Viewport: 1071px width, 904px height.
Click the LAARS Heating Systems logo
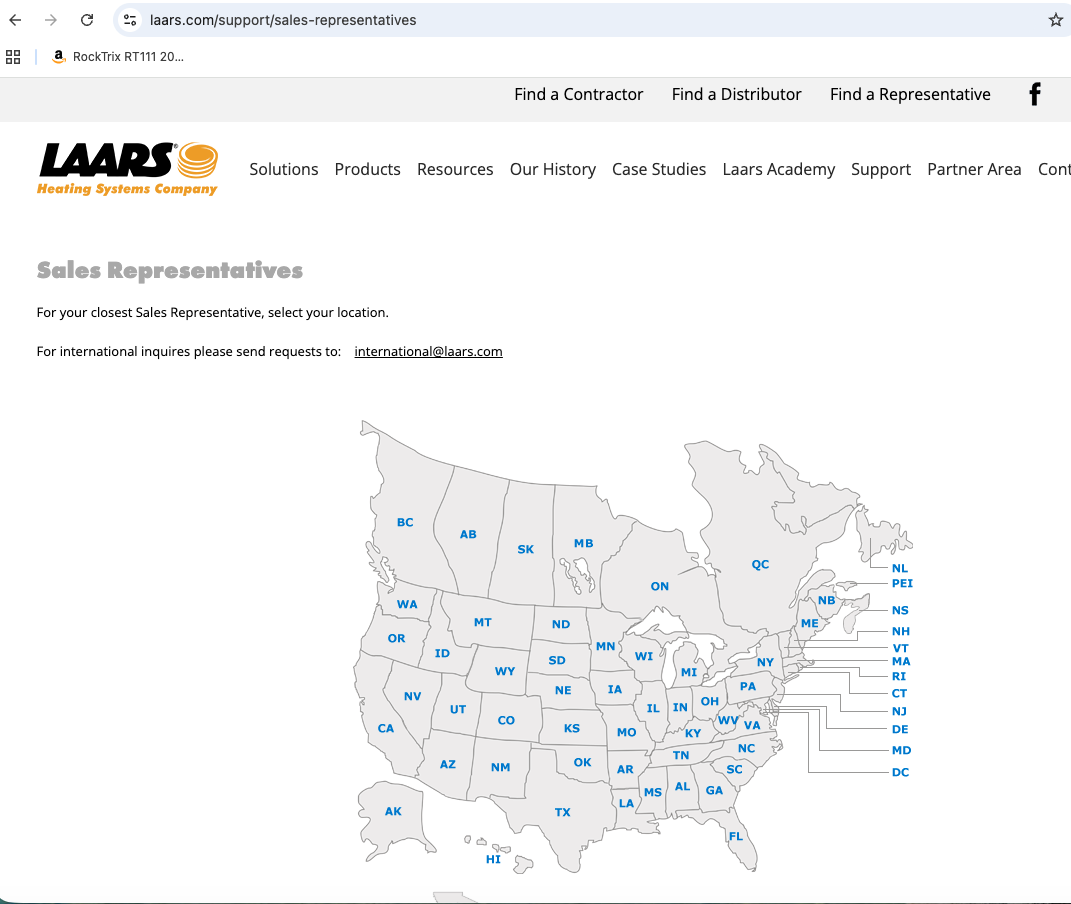click(x=128, y=169)
